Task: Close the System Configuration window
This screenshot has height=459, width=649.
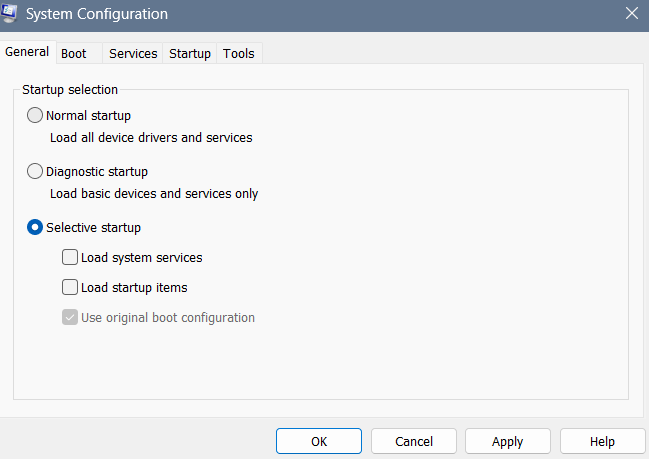Action: coord(630,14)
